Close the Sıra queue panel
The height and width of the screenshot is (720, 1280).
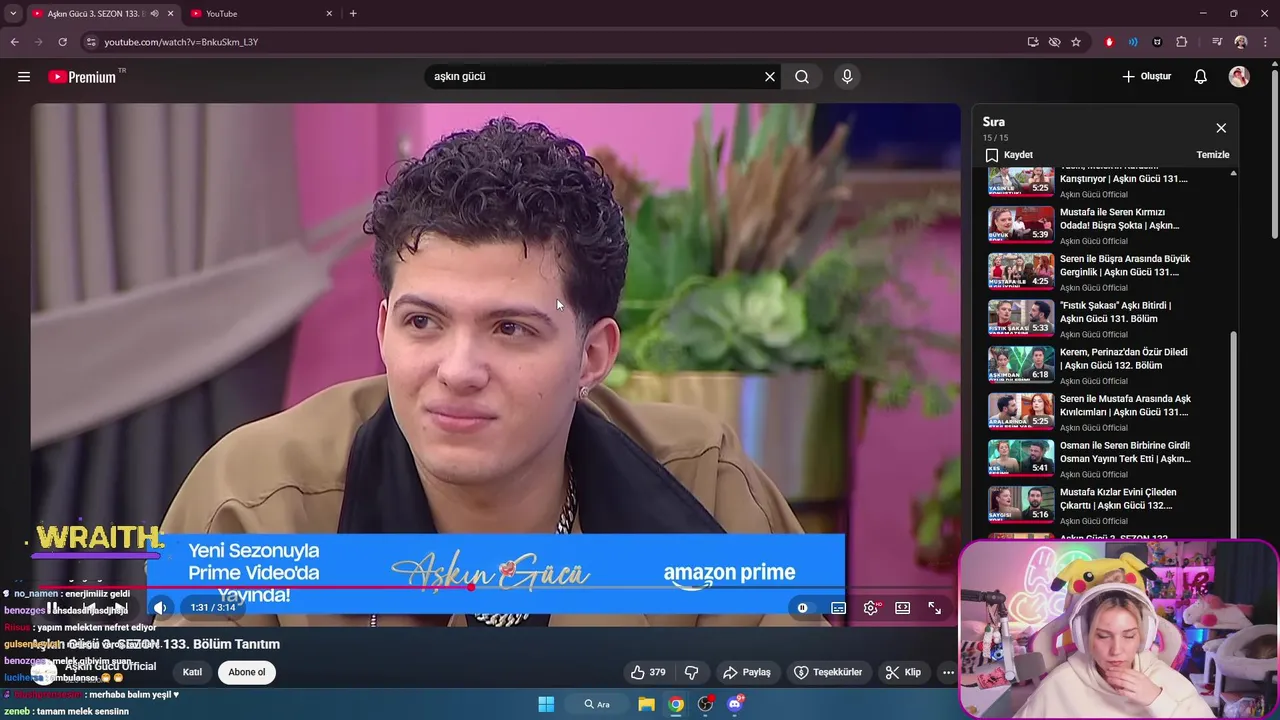(x=1221, y=128)
